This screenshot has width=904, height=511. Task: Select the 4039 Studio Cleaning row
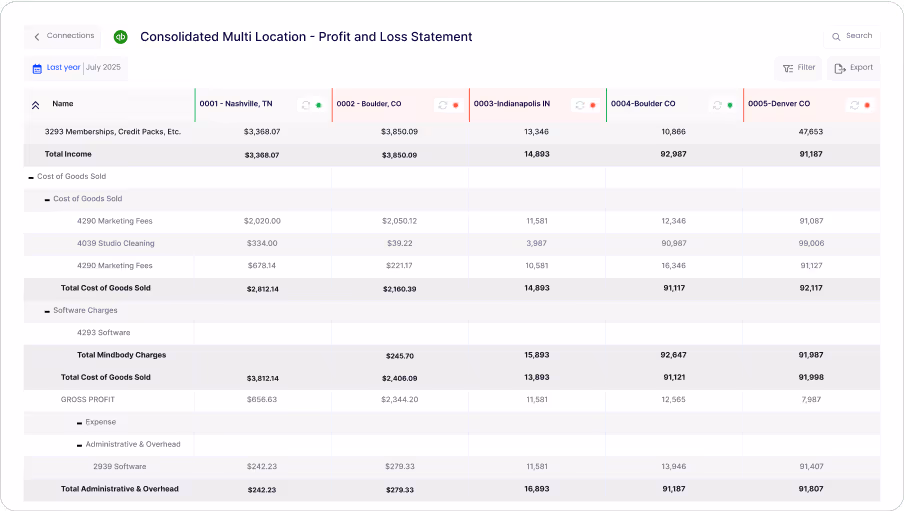pos(116,243)
